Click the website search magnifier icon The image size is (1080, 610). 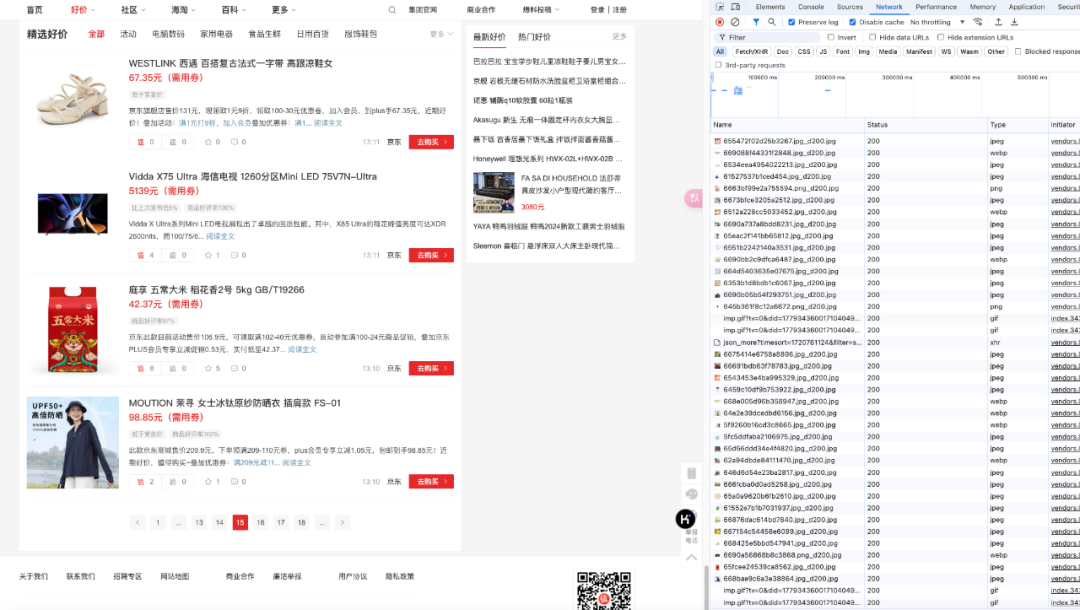point(392,10)
